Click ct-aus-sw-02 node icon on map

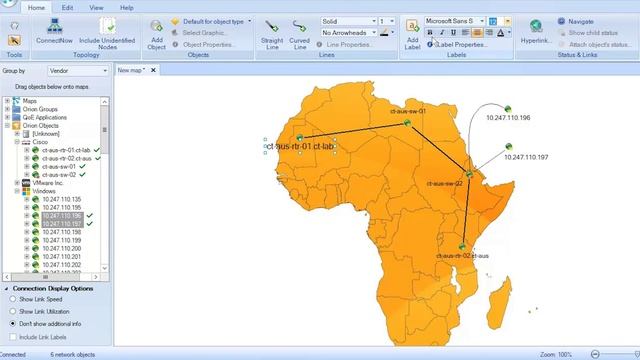point(469,174)
